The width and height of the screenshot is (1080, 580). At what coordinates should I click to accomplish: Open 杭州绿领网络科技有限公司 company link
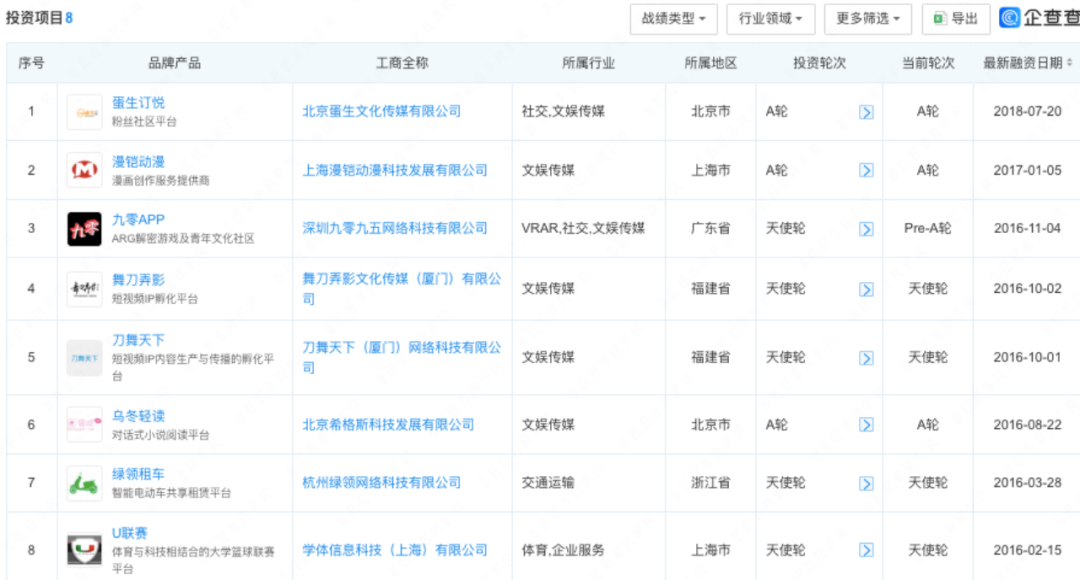click(382, 482)
